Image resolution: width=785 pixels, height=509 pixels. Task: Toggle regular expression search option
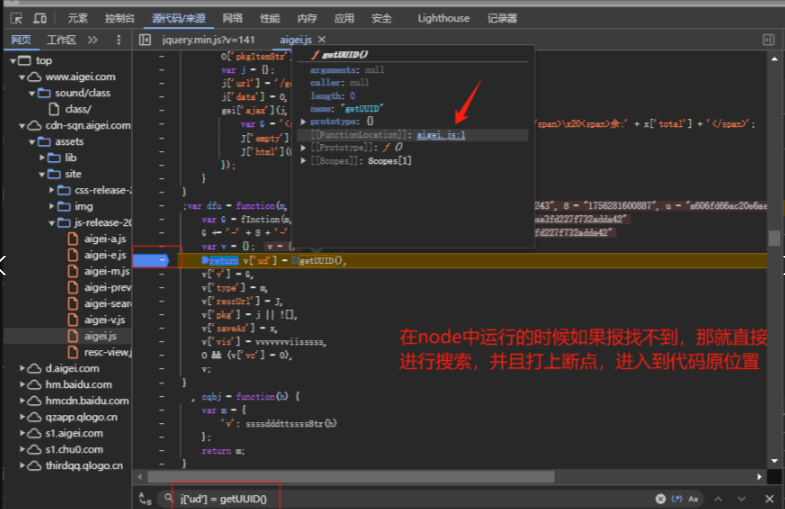click(677, 498)
